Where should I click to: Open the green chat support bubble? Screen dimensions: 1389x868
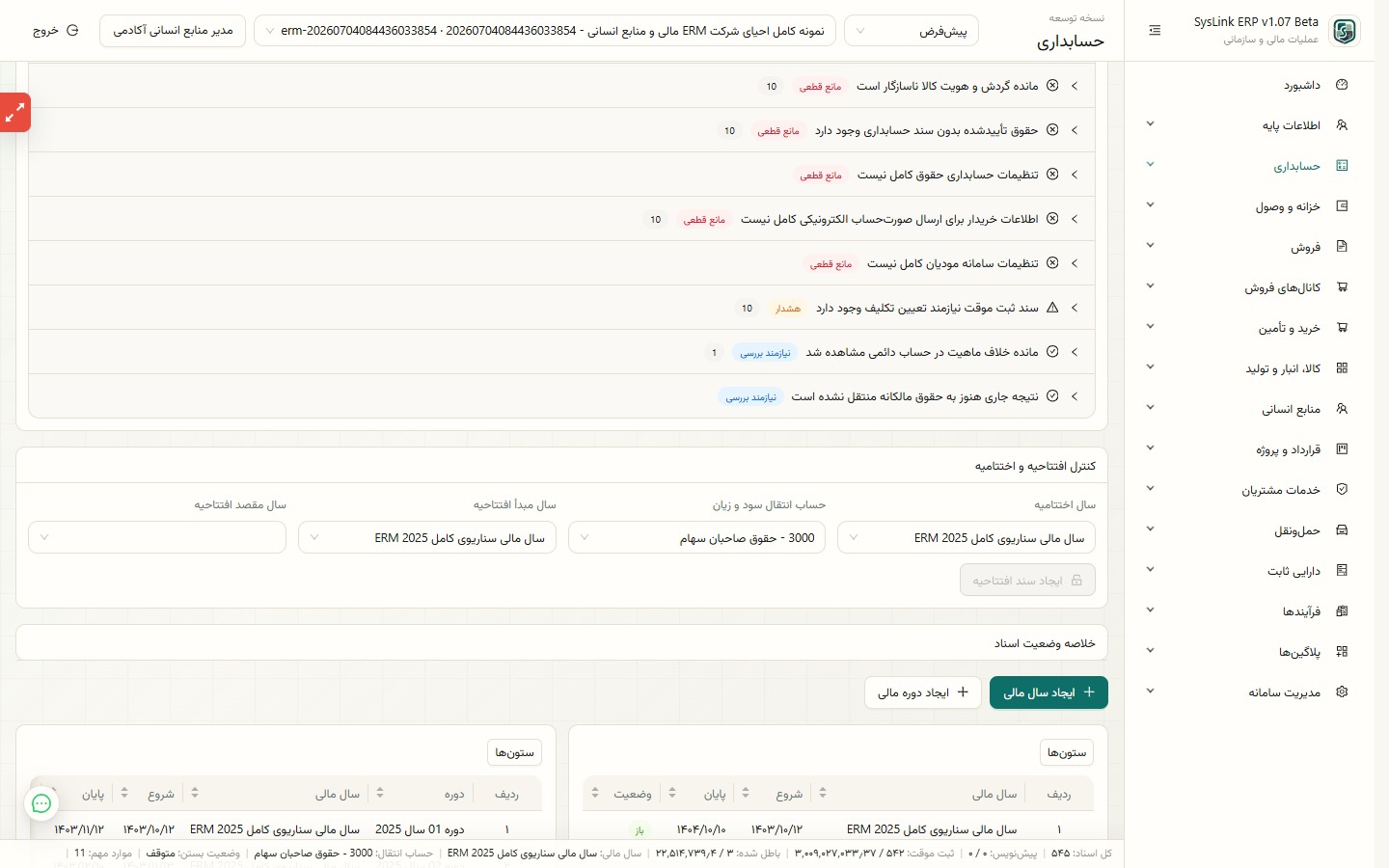point(41,803)
